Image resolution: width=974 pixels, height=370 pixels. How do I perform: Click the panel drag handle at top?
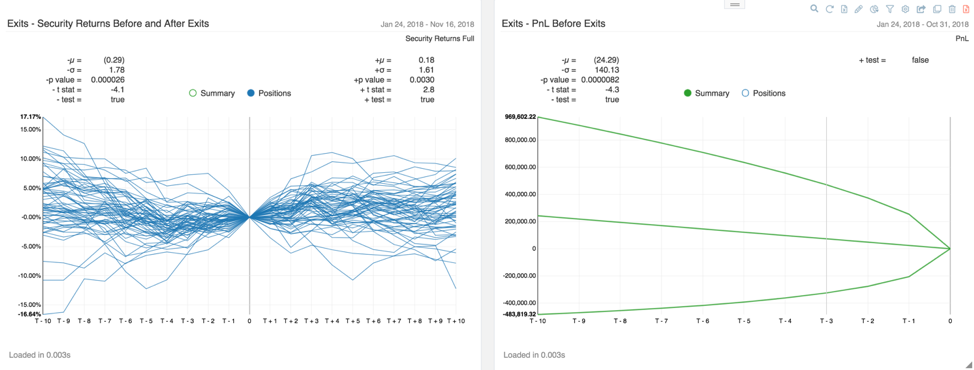coord(734,4)
